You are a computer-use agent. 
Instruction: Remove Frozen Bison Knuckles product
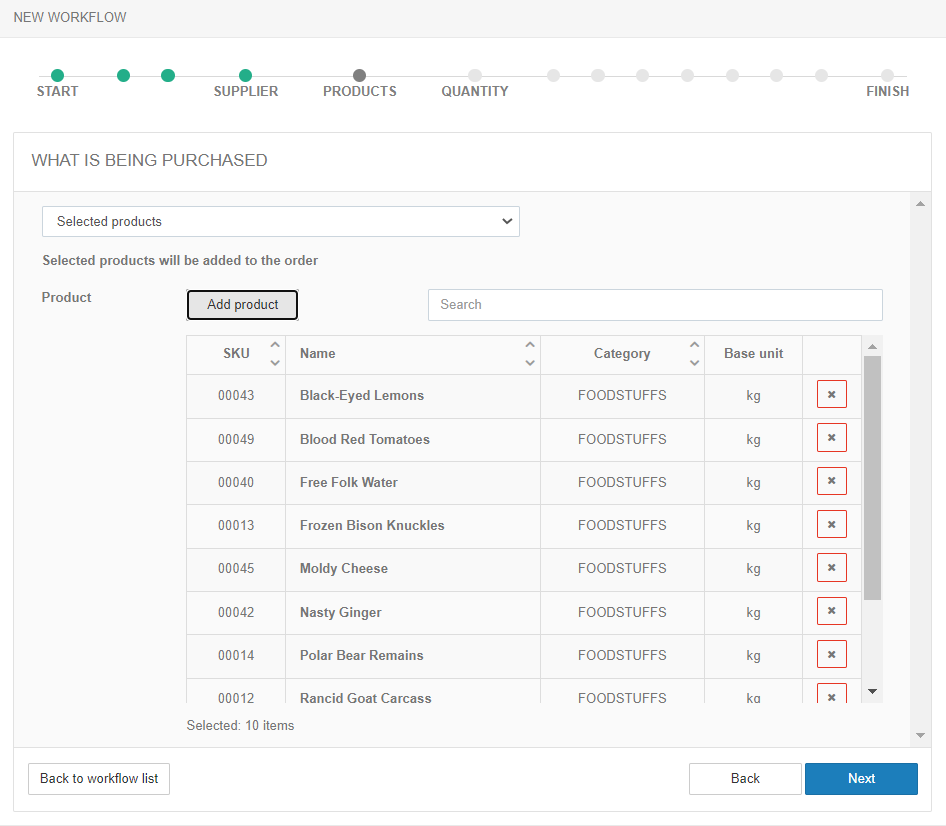coord(831,524)
